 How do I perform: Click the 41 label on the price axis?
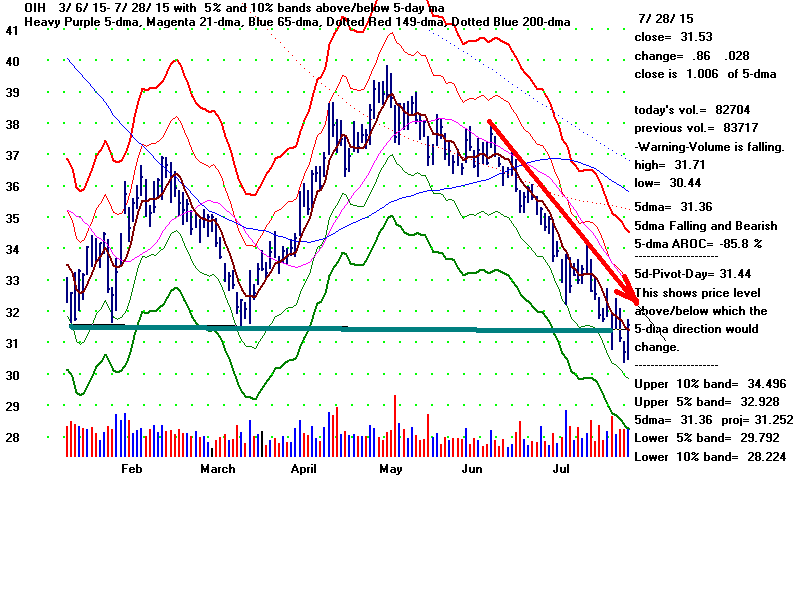click(x=11, y=31)
